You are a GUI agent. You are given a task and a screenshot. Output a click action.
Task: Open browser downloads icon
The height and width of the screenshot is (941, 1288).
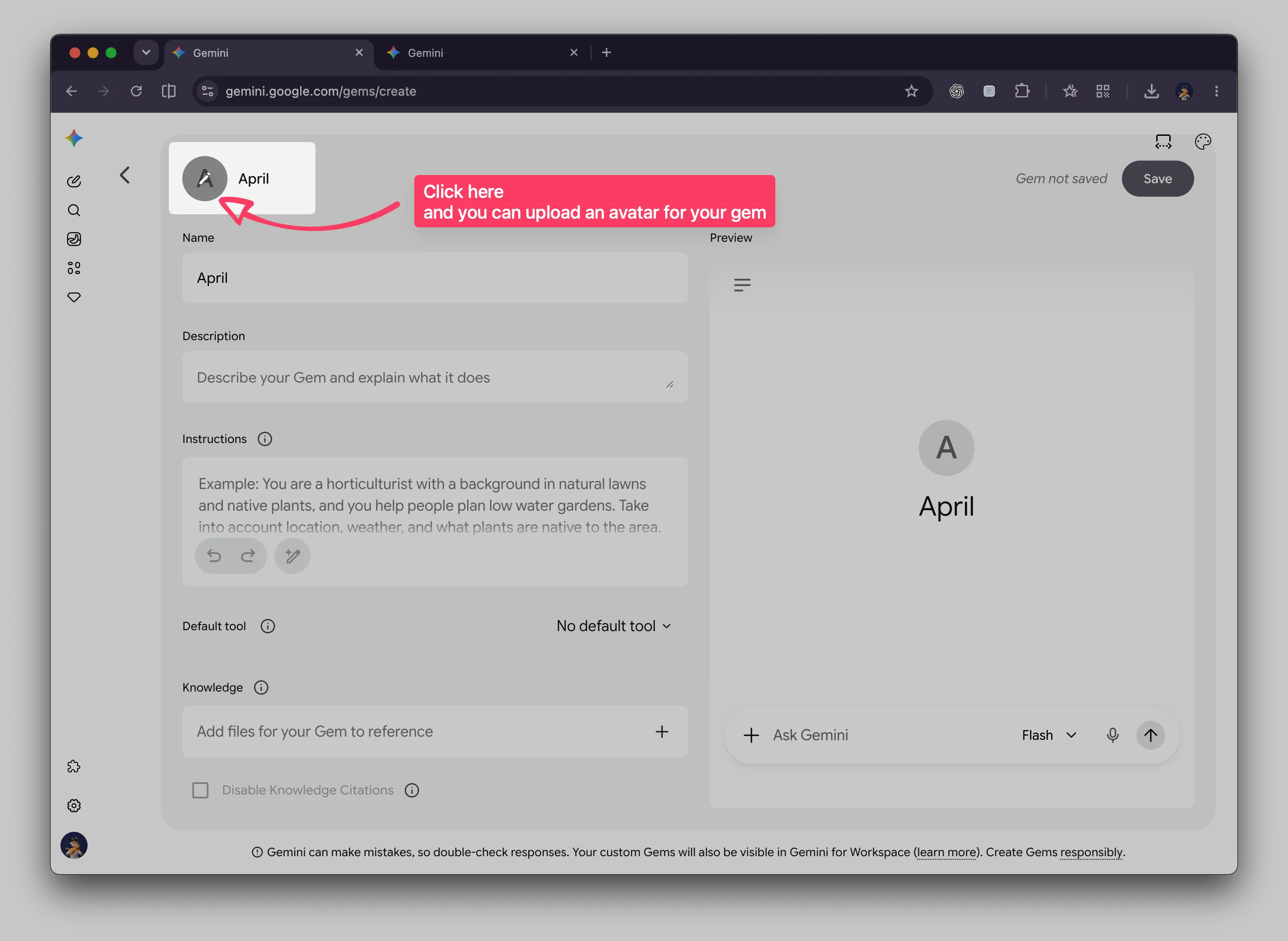[1152, 91]
